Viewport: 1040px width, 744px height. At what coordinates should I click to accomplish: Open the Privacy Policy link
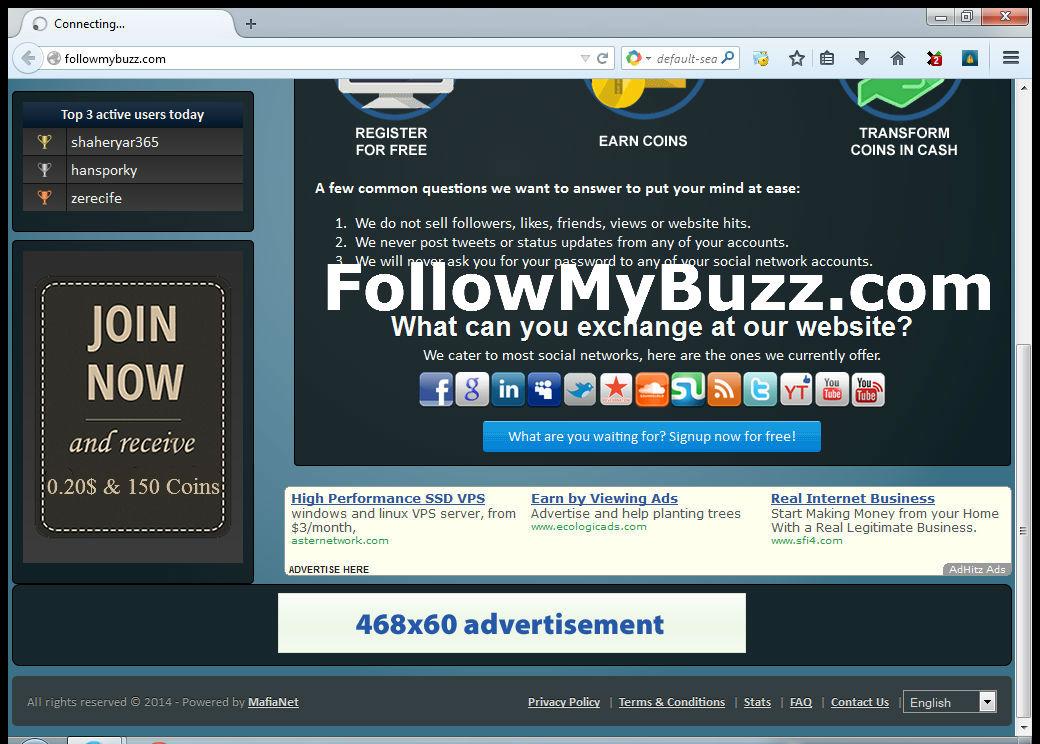563,701
